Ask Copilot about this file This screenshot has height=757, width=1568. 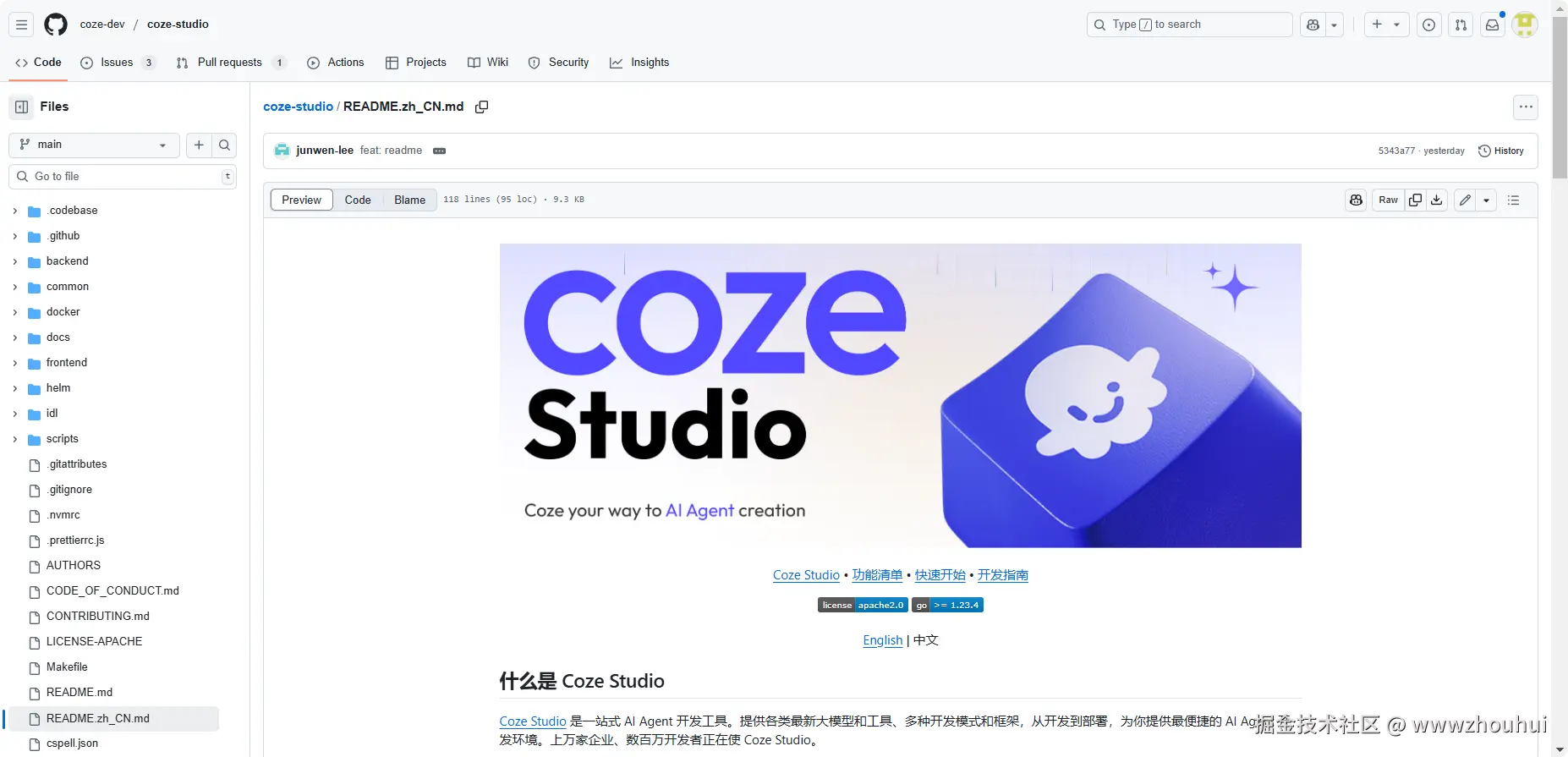point(1356,200)
